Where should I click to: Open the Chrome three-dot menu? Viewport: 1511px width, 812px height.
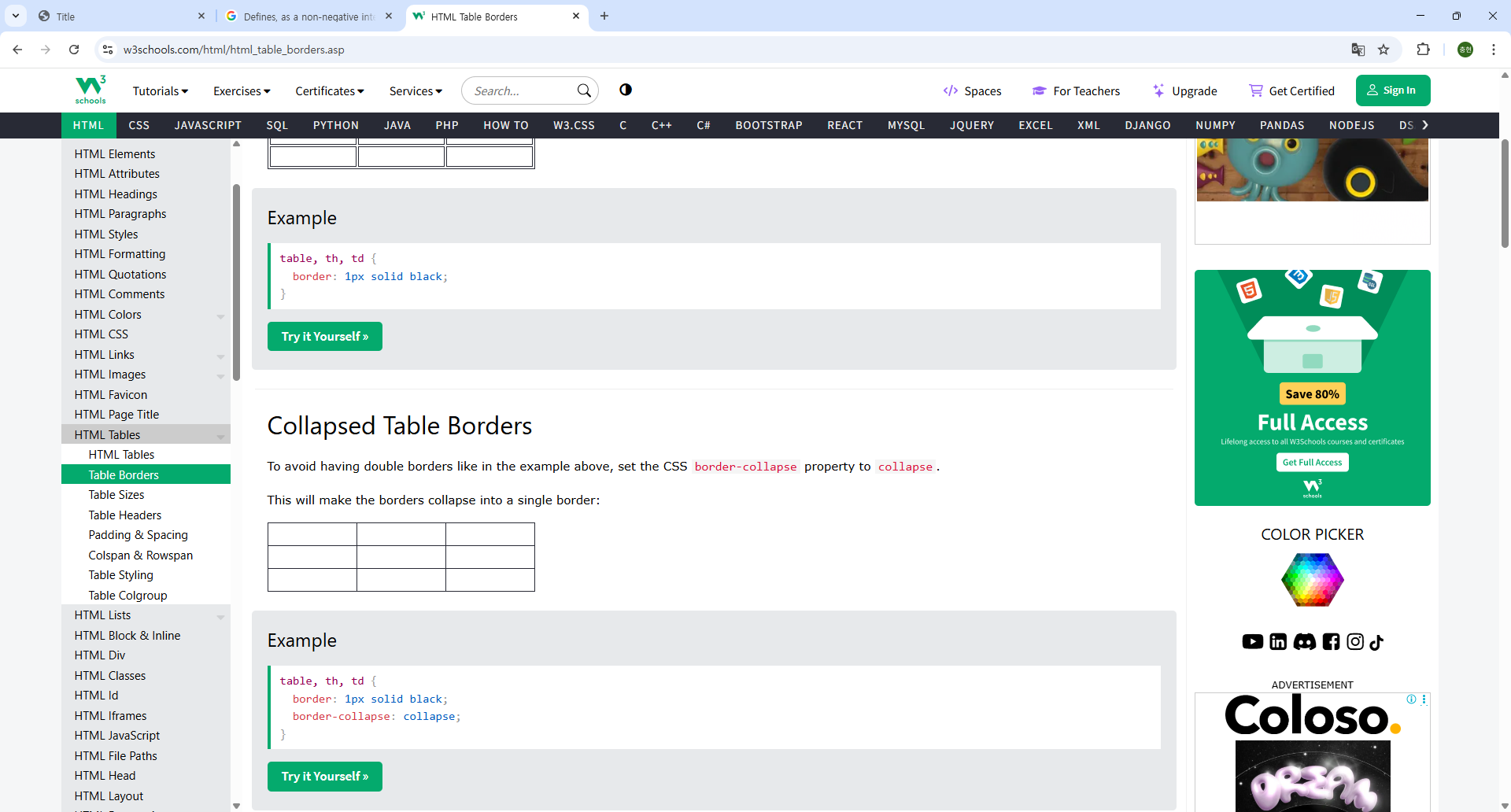point(1494,50)
